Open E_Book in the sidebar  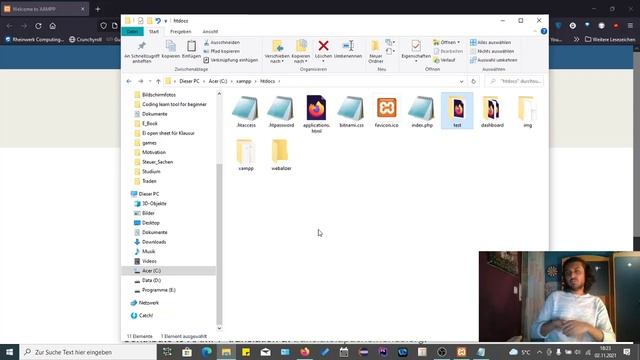150,123
